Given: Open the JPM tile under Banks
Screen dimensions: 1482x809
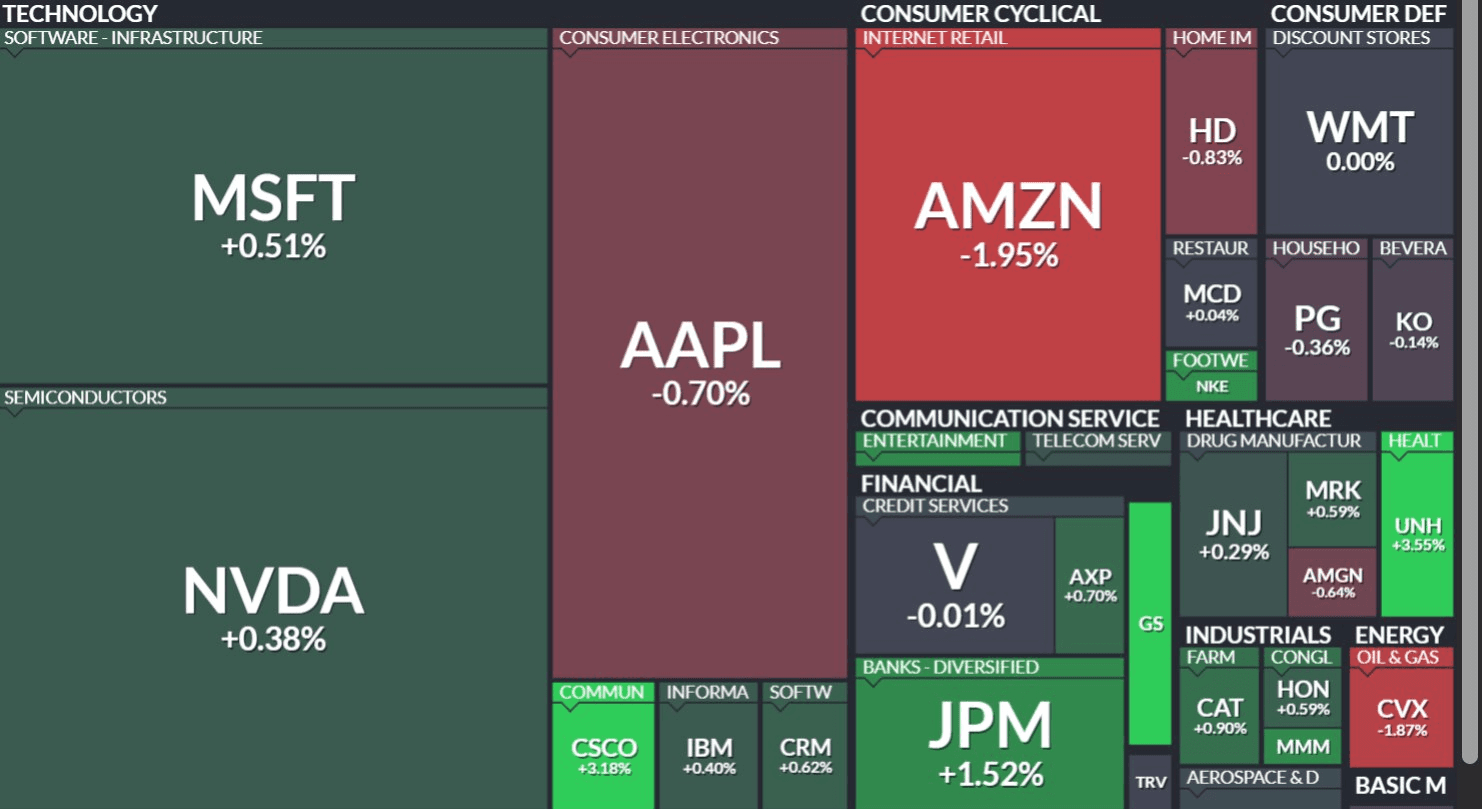Looking at the screenshot, I should 989,742.
